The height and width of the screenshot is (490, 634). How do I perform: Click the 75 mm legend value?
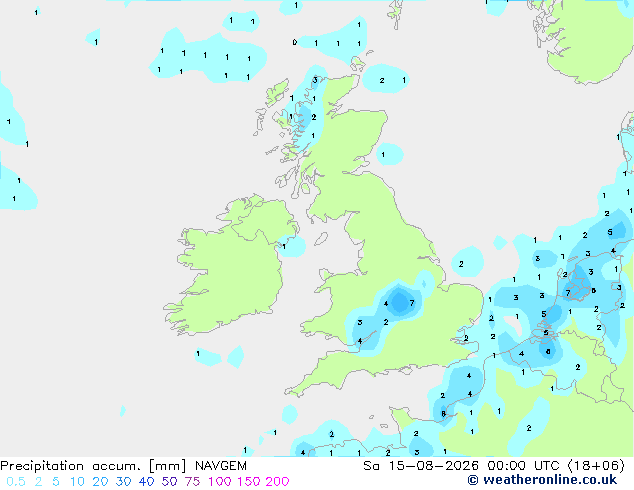pyautogui.click(x=192, y=482)
